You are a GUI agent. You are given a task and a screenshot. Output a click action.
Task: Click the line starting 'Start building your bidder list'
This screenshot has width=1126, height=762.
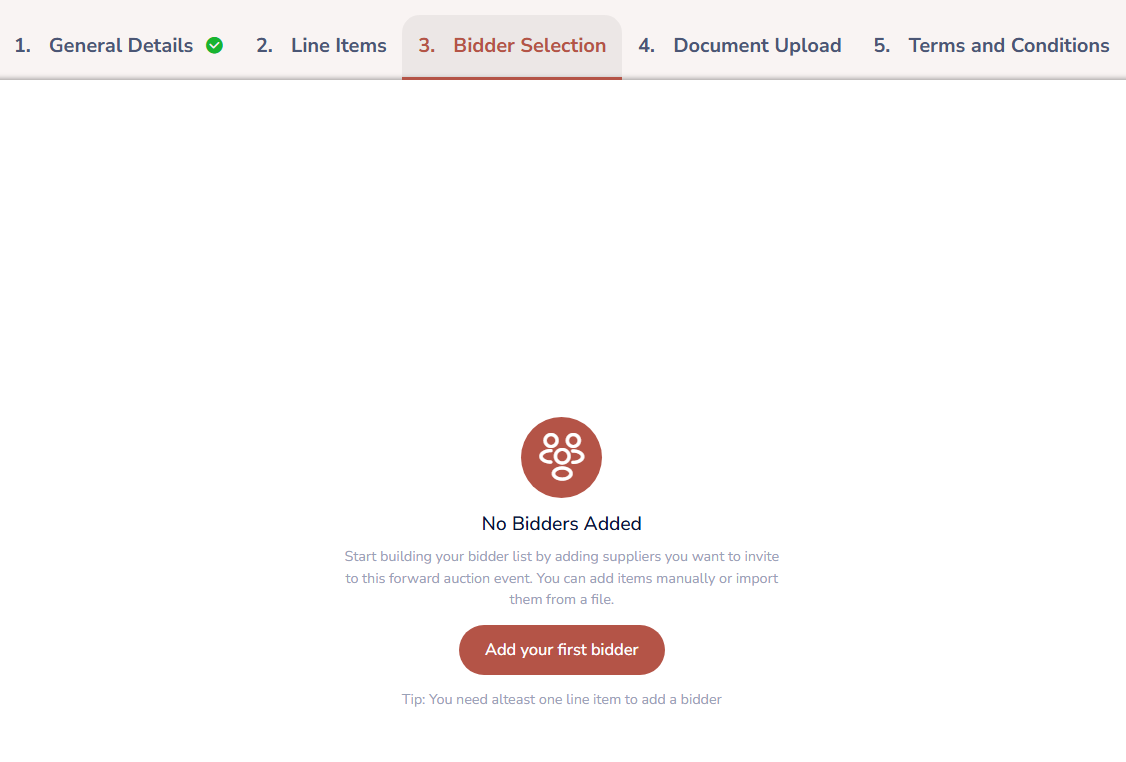[562, 557]
